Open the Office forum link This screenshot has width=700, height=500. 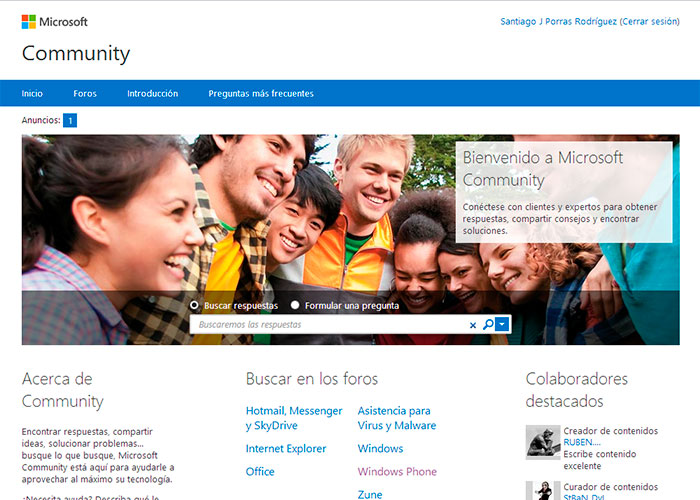pos(260,472)
